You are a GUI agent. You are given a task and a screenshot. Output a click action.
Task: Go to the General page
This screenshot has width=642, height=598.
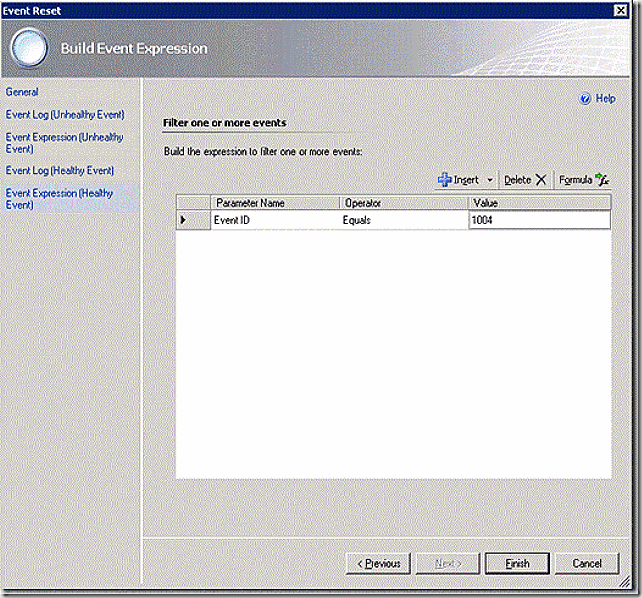tap(22, 92)
